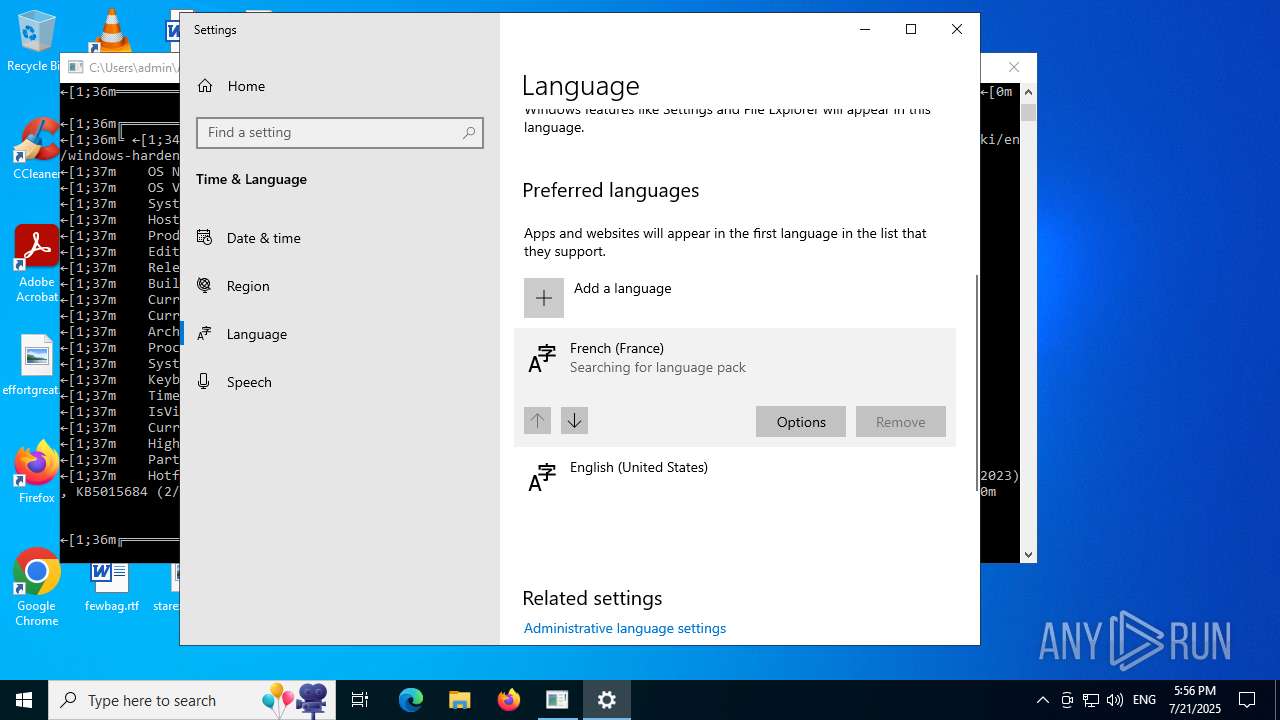
Task: Open CCleaner desktop shortcut
Action: 36,149
